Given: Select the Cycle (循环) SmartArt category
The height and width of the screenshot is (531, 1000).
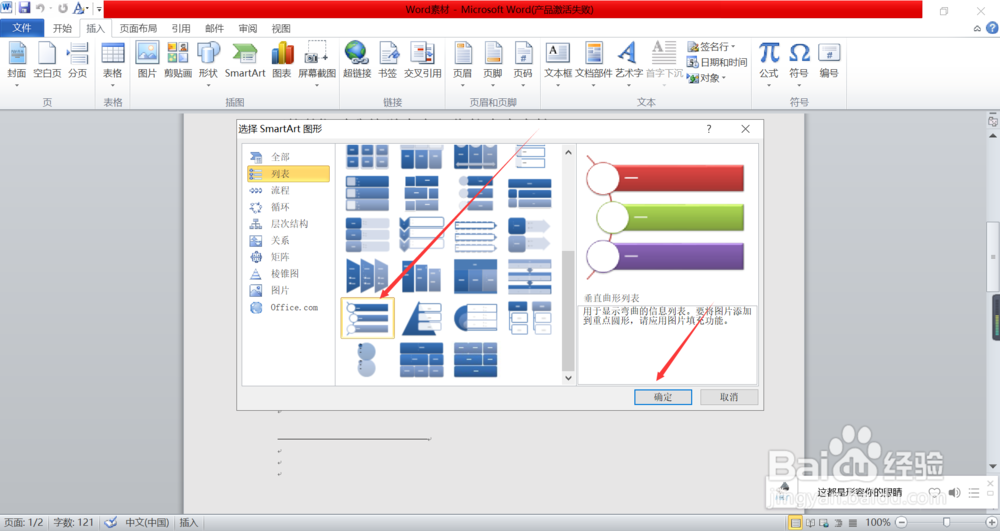Looking at the screenshot, I should (288, 207).
